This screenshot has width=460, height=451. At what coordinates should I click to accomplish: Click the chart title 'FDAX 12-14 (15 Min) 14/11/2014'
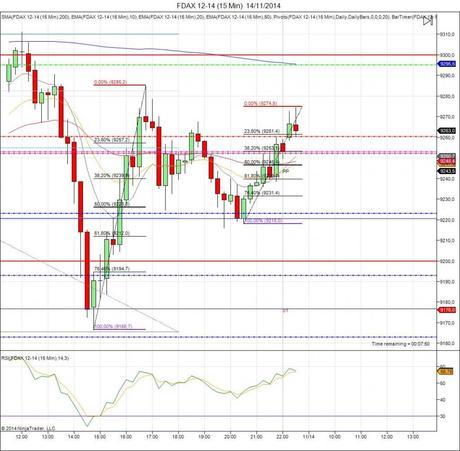(229, 6)
